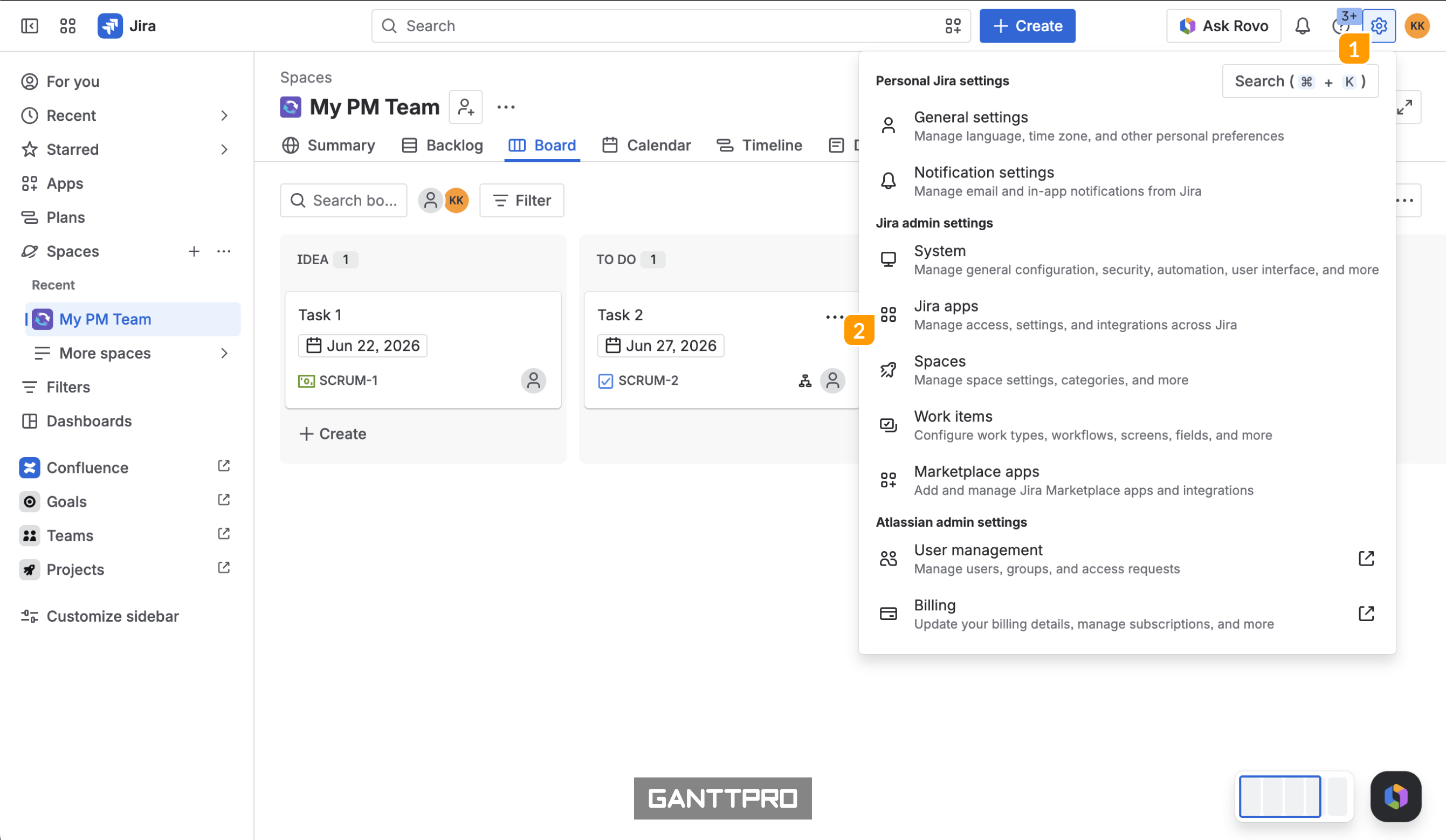Click the add people icon next to My PM Team
Viewport: 1446px width, 840px height.
point(465,107)
